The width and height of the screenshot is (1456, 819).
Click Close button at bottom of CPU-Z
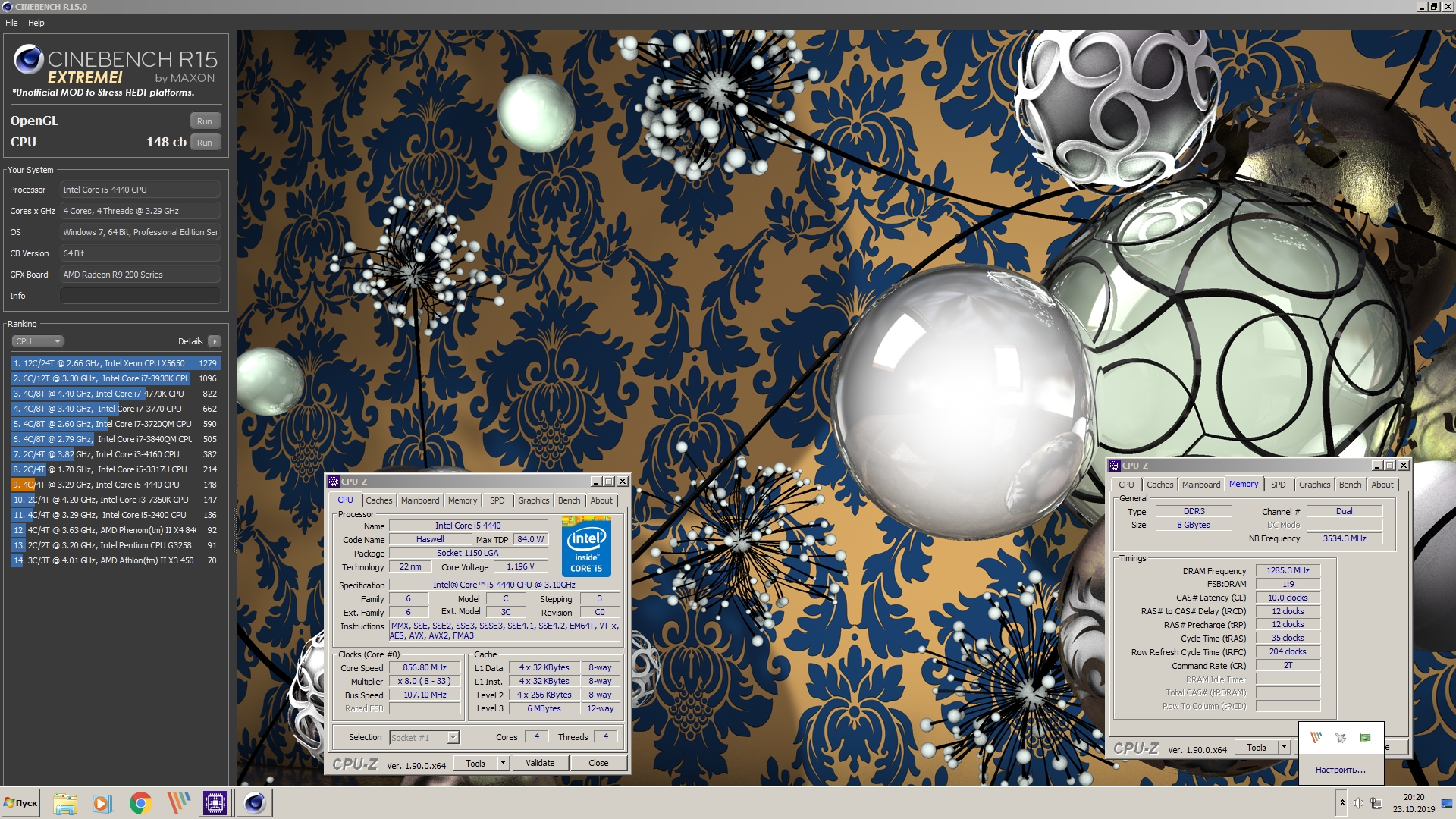[x=598, y=764]
